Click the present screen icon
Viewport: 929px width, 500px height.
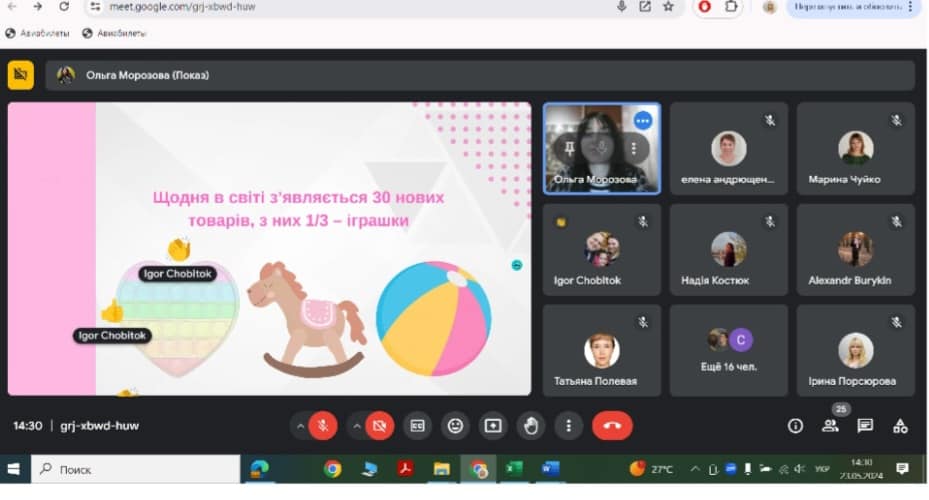[x=493, y=426]
